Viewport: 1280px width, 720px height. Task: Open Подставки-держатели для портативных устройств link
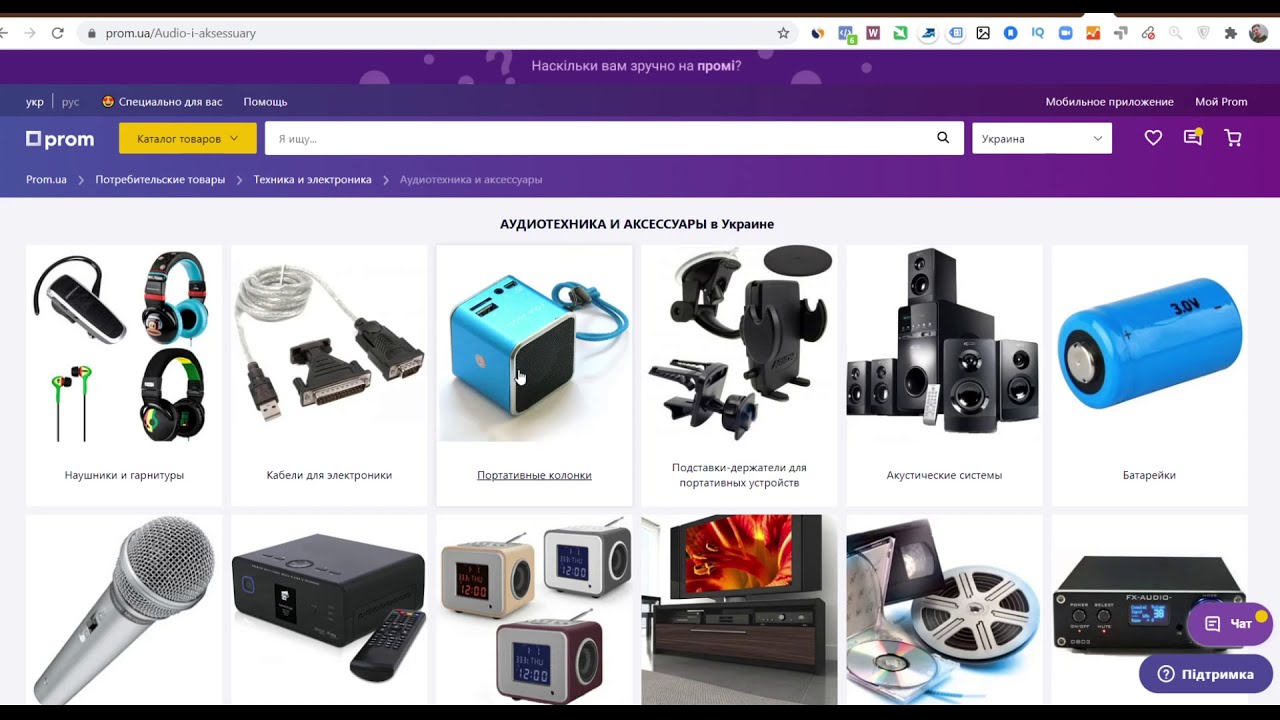pyautogui.click(x=739, y=475)
